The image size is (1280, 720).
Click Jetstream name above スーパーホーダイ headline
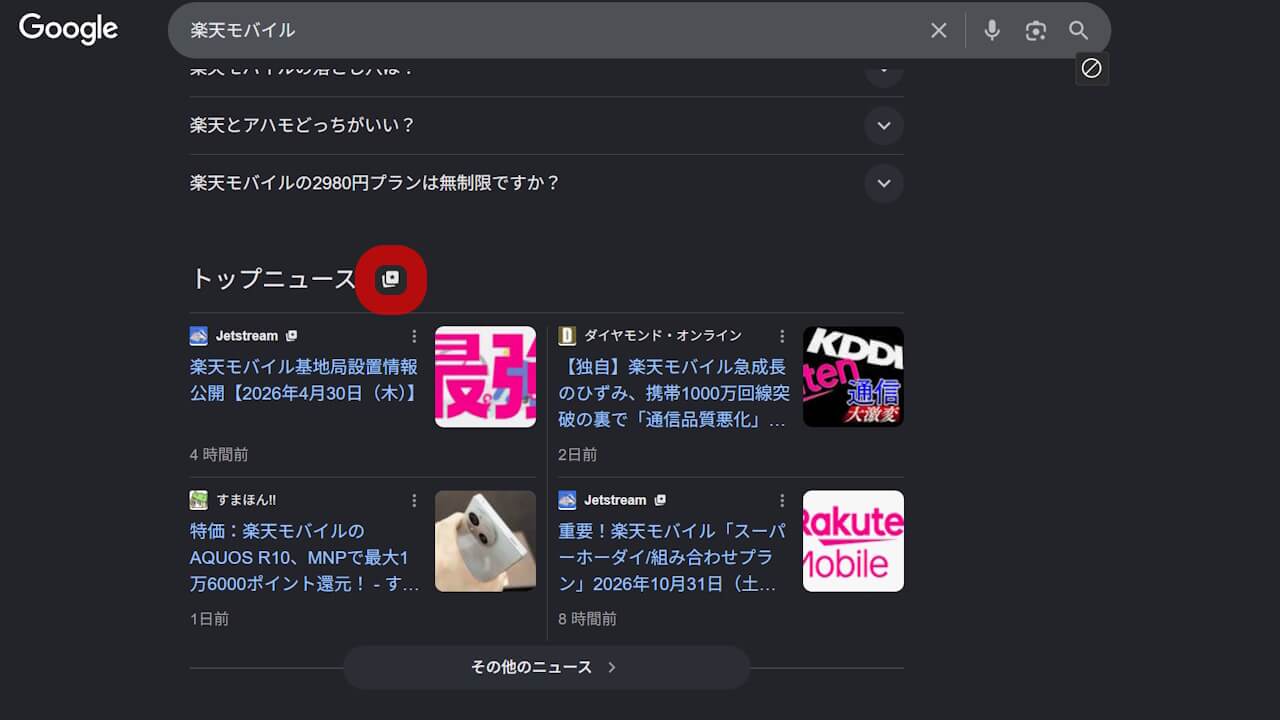click(615, 500)
